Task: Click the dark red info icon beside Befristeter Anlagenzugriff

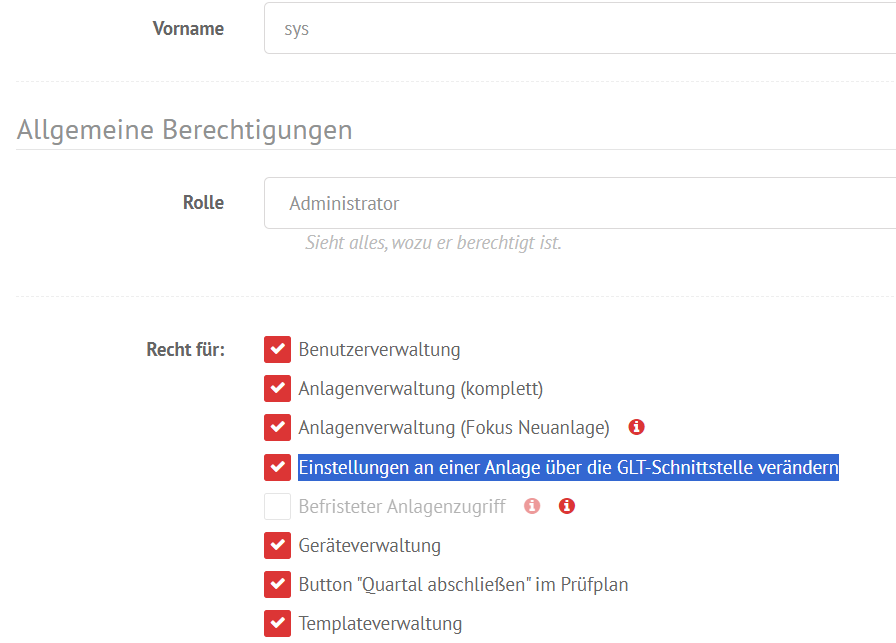Action: tap(566, 506)
